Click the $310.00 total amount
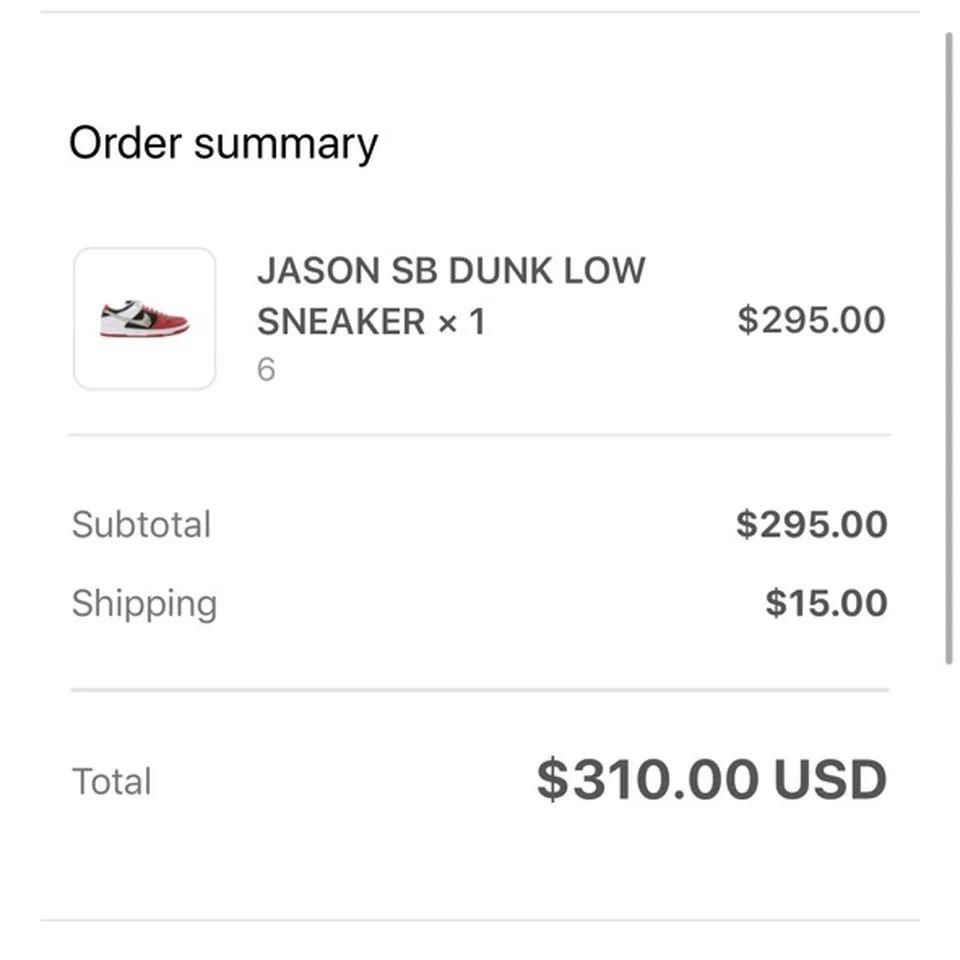This screenshot has height=960, width=960. click(648, 780)
